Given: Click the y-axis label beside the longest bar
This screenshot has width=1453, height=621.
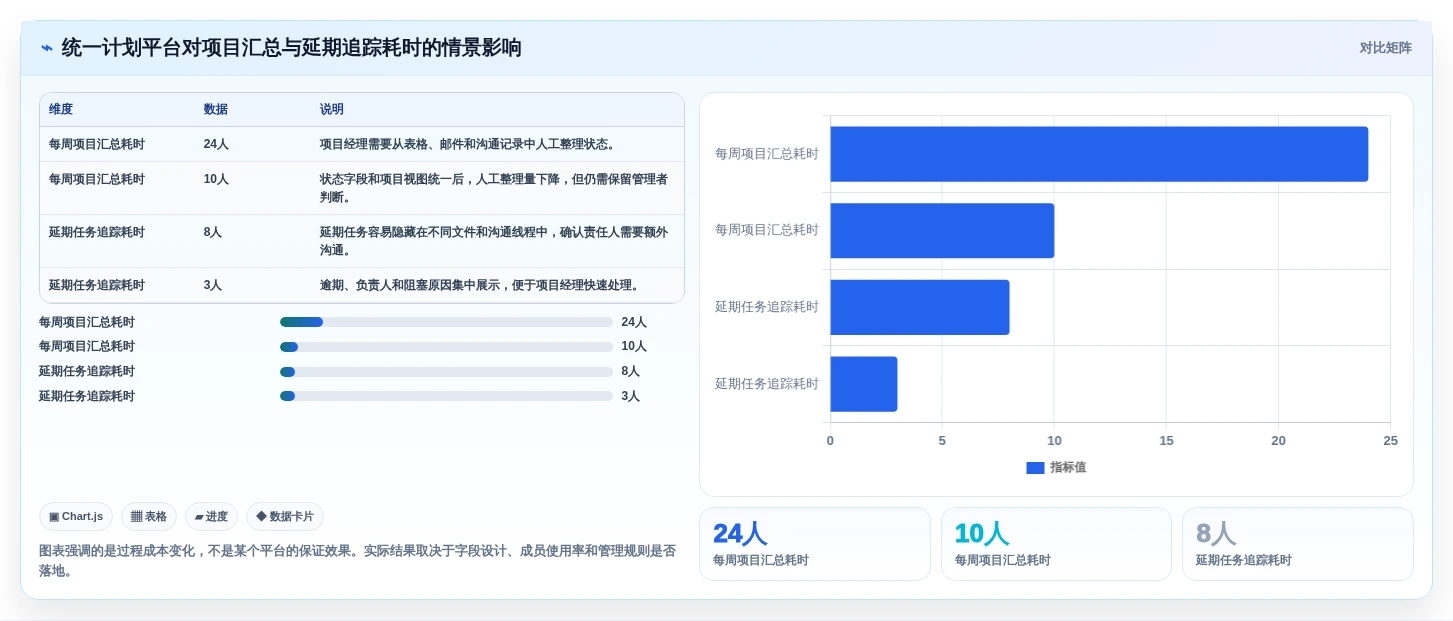Looking at the screenshot, I should 767,154.
